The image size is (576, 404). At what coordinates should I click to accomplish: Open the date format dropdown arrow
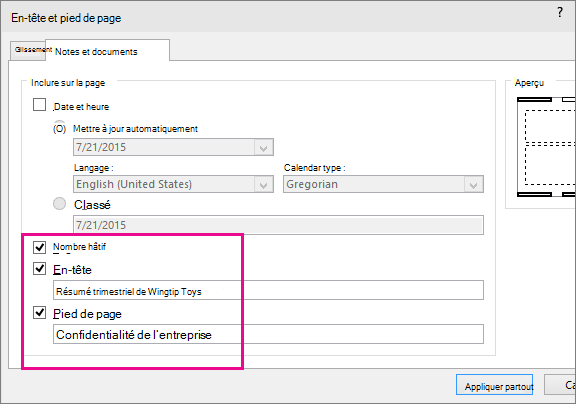[263, 147]
